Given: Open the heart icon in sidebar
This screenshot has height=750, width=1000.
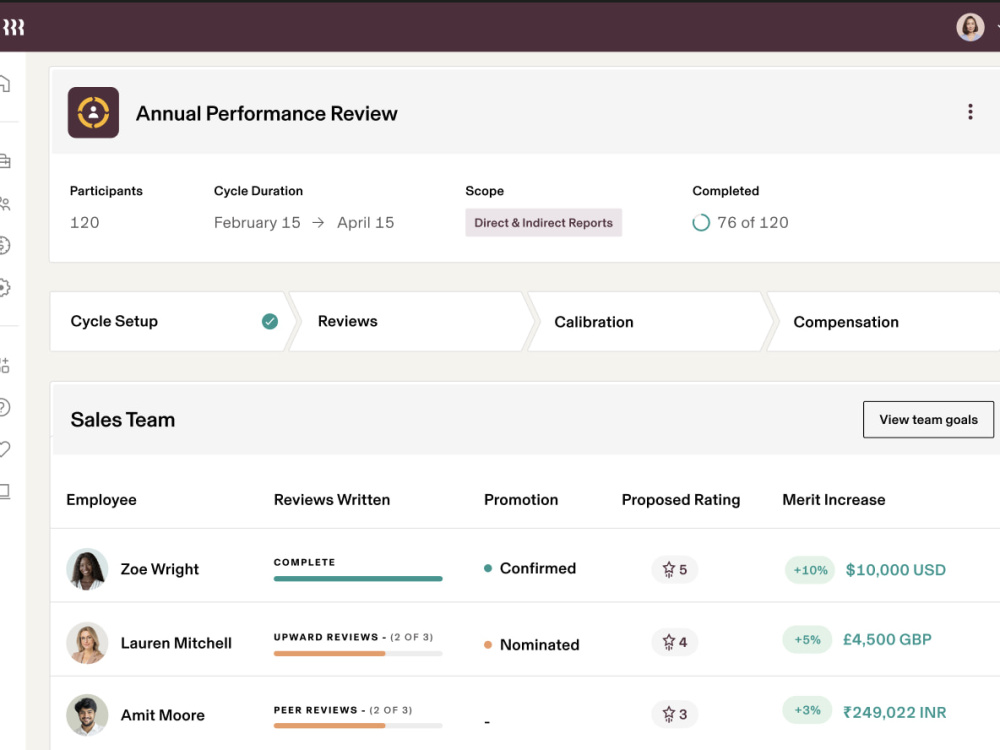Looking at the screenshot, I should click(x=5, y=449).
